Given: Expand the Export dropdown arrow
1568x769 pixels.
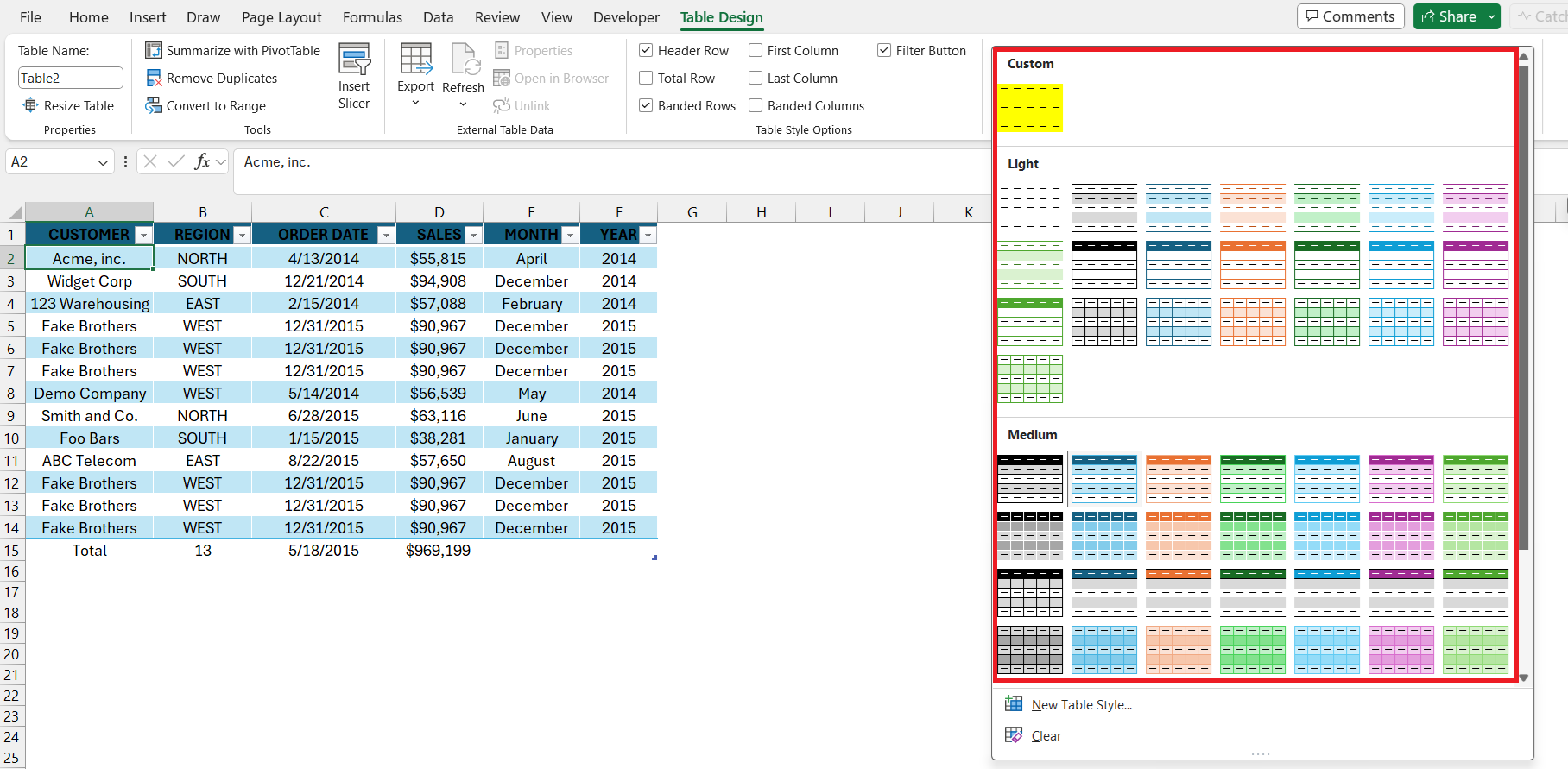Looking at the screenshot, I should 416,103.
